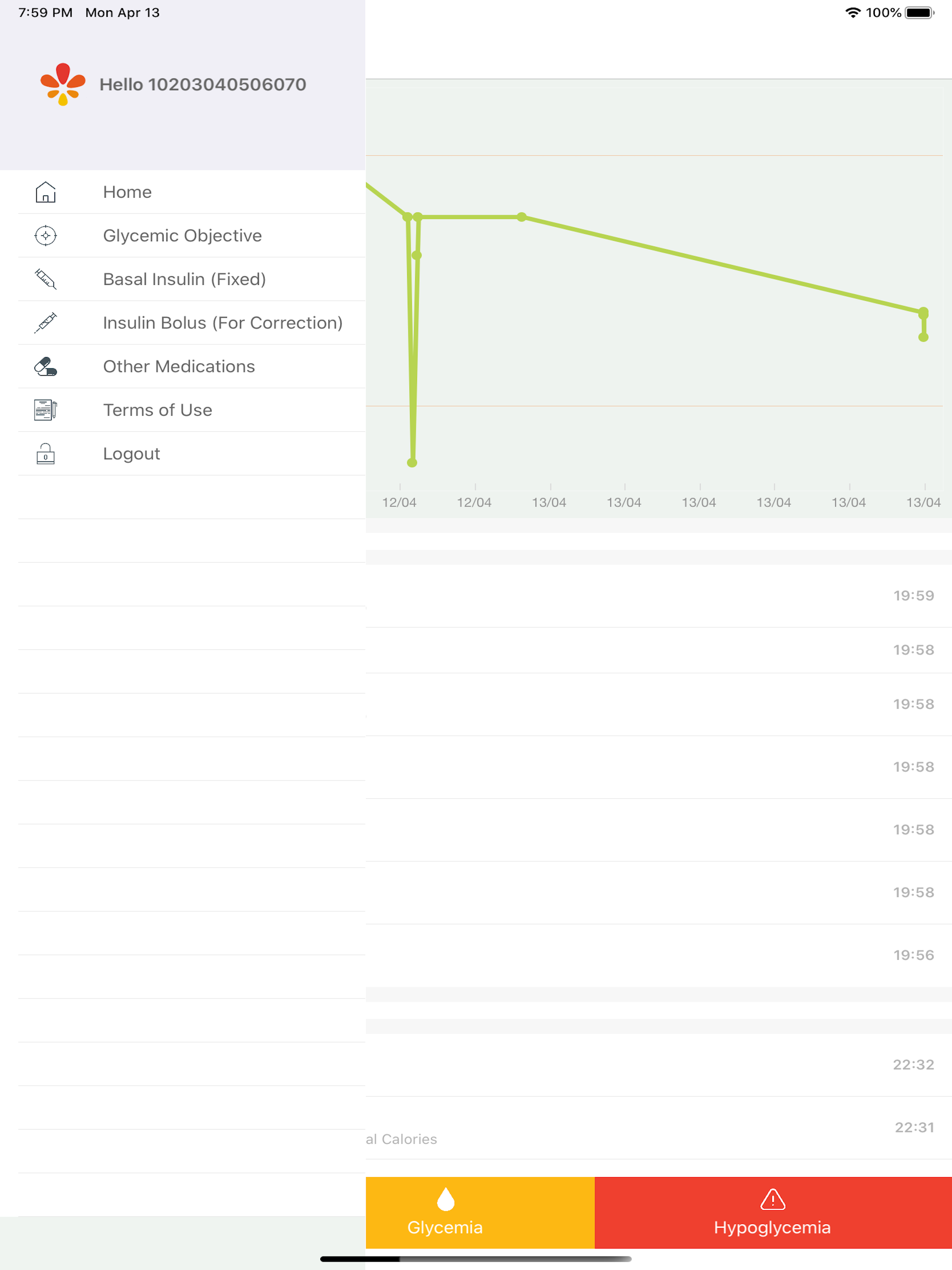This screenshot has width=952, height=1270.
Task: Tap the home indicator bar
Action: [x=476, y=1259]
